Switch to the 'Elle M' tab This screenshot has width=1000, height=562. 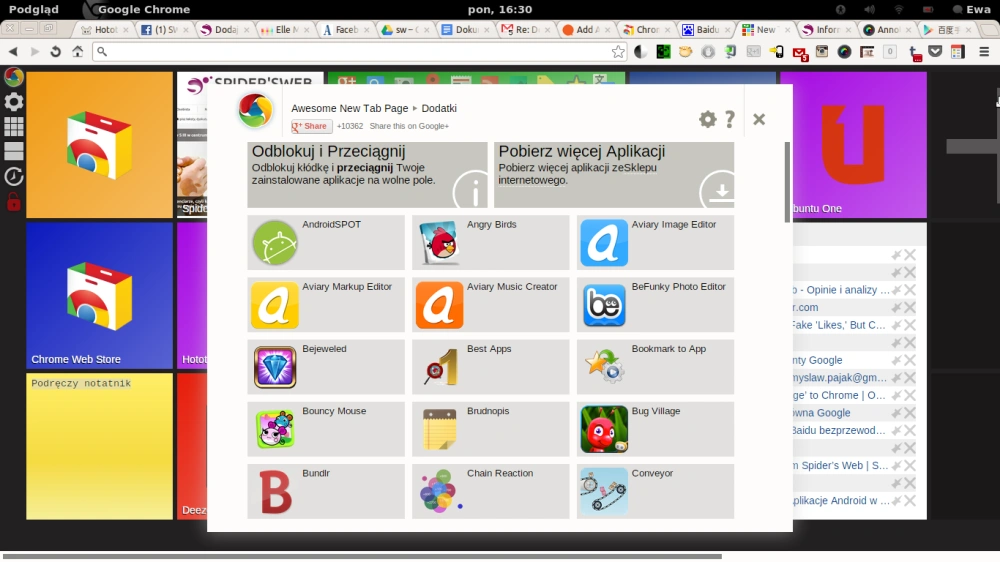(x=283, y=29)
